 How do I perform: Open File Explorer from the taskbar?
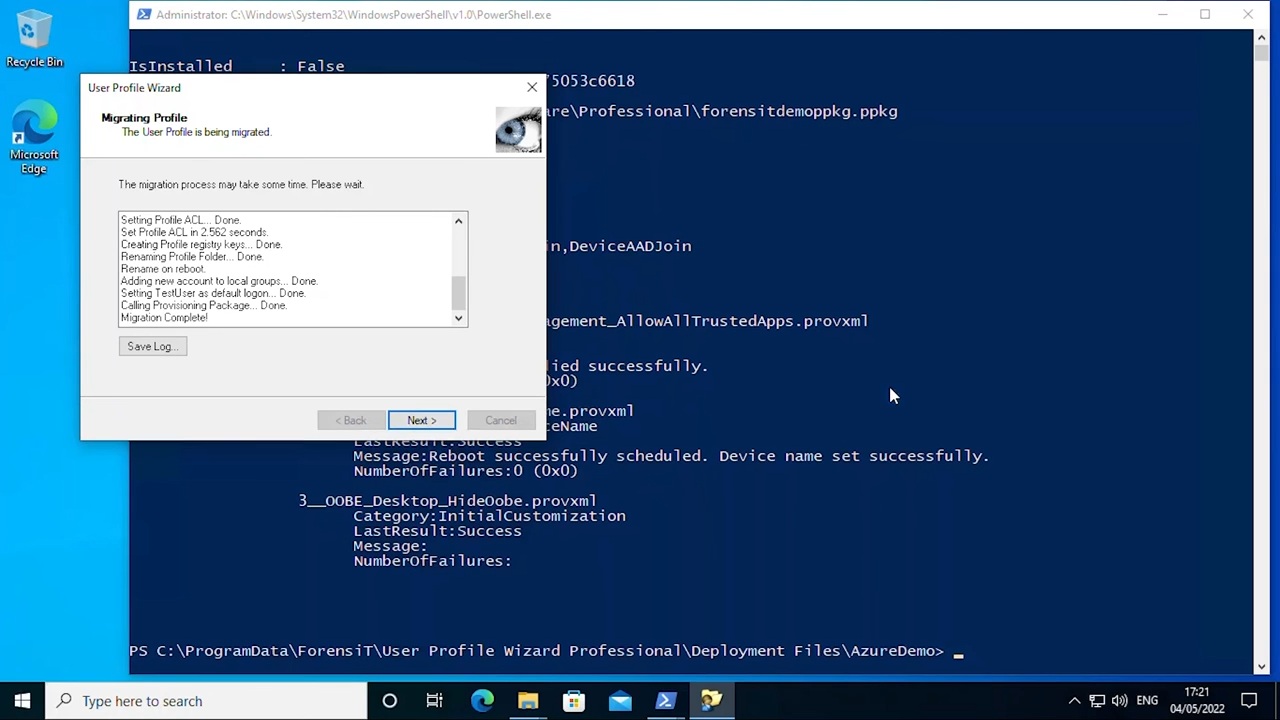528,701
